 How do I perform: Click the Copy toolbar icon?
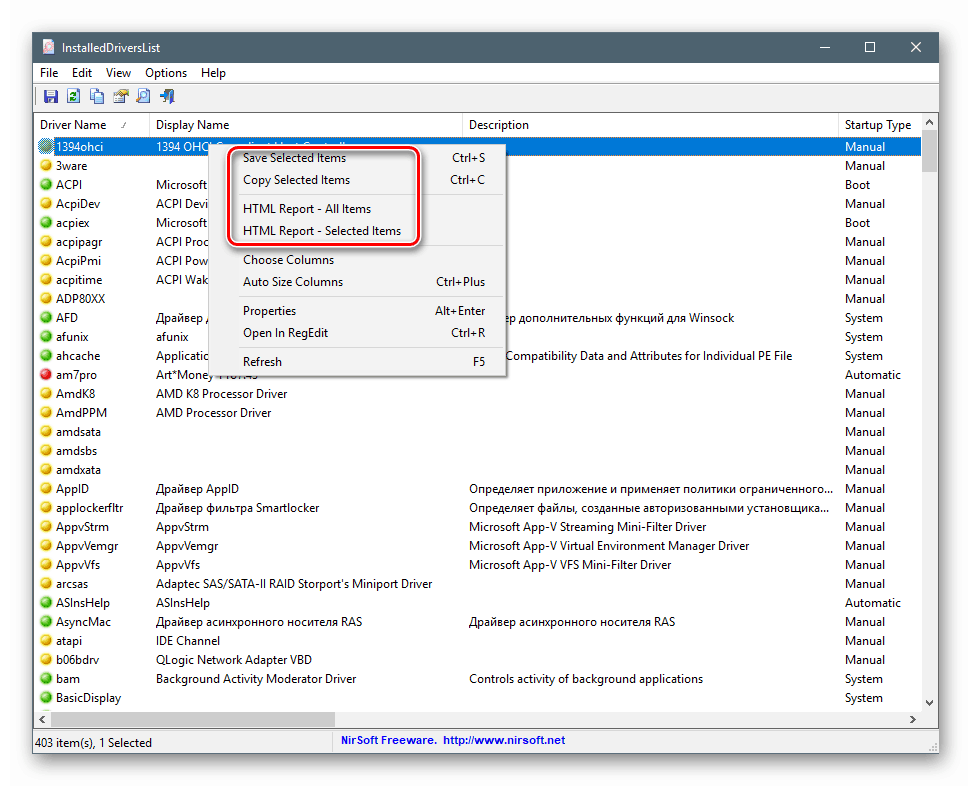coord(97,97)
